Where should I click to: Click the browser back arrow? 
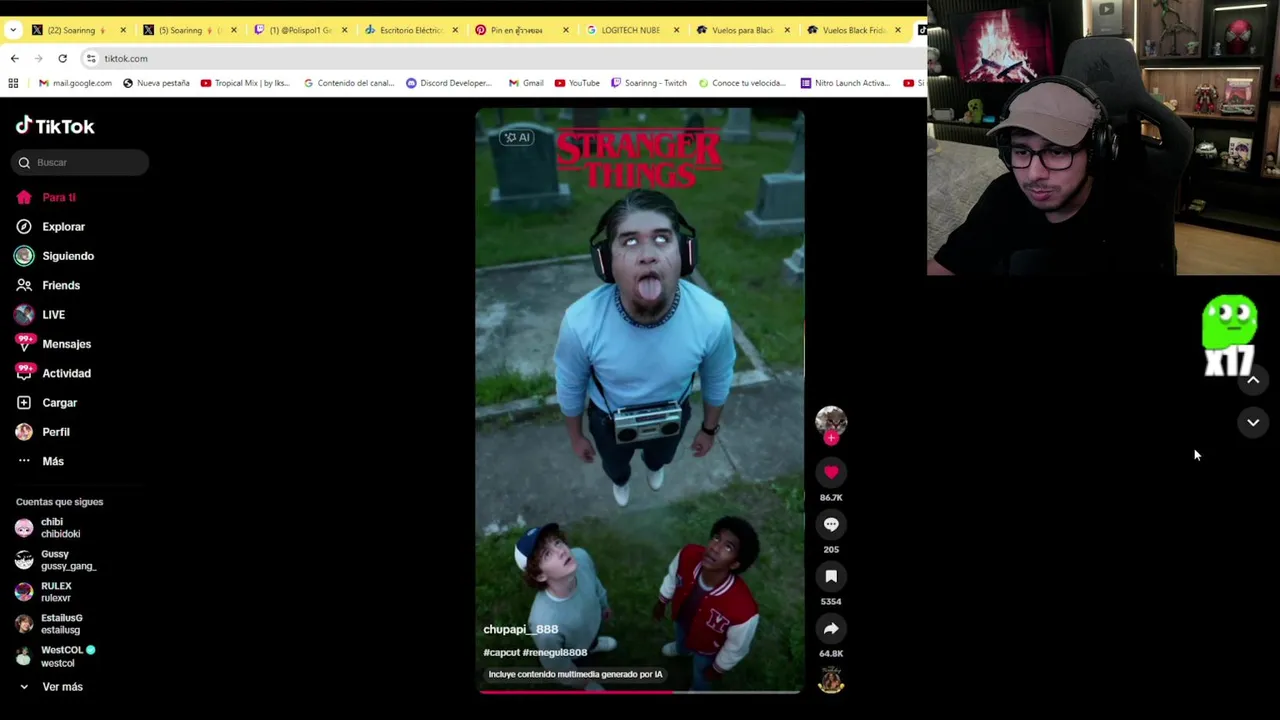click(x=14, y=58)
